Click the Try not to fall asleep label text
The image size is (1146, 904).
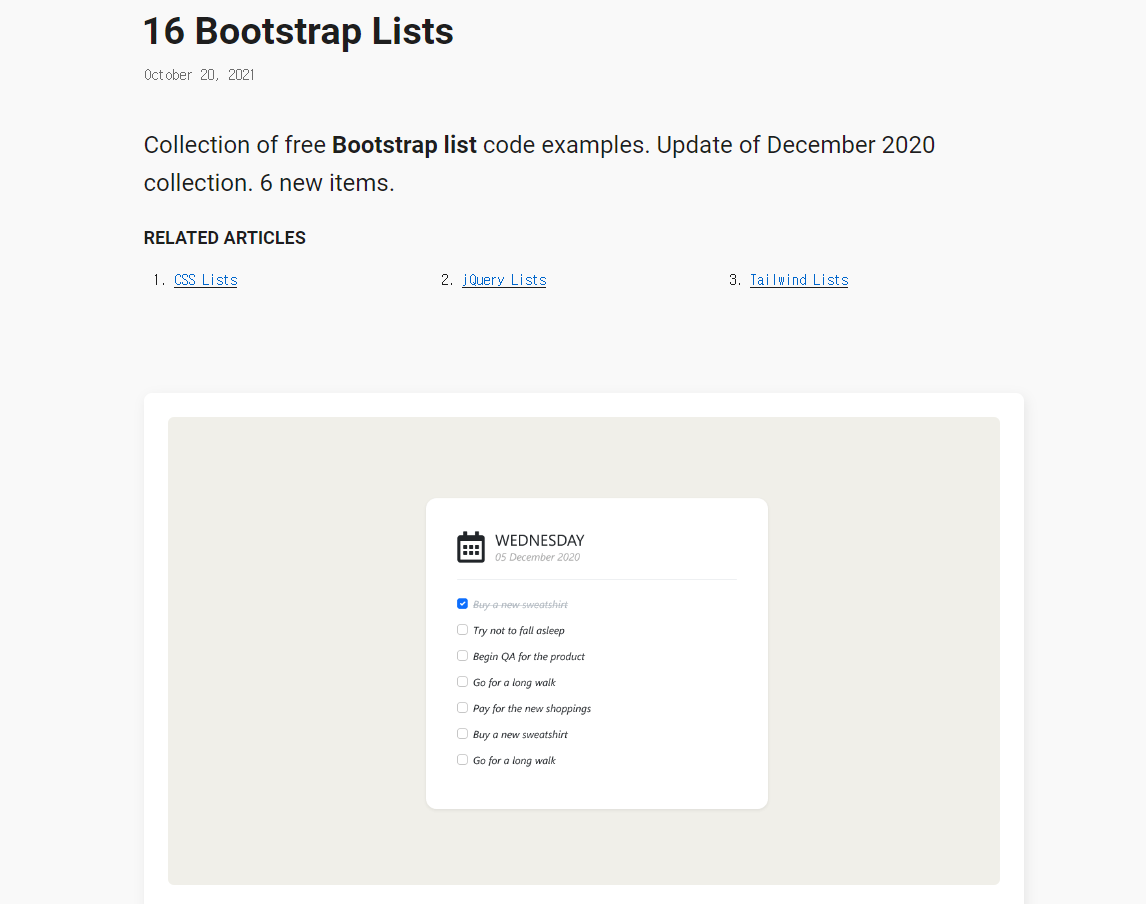tap(519, 631)
